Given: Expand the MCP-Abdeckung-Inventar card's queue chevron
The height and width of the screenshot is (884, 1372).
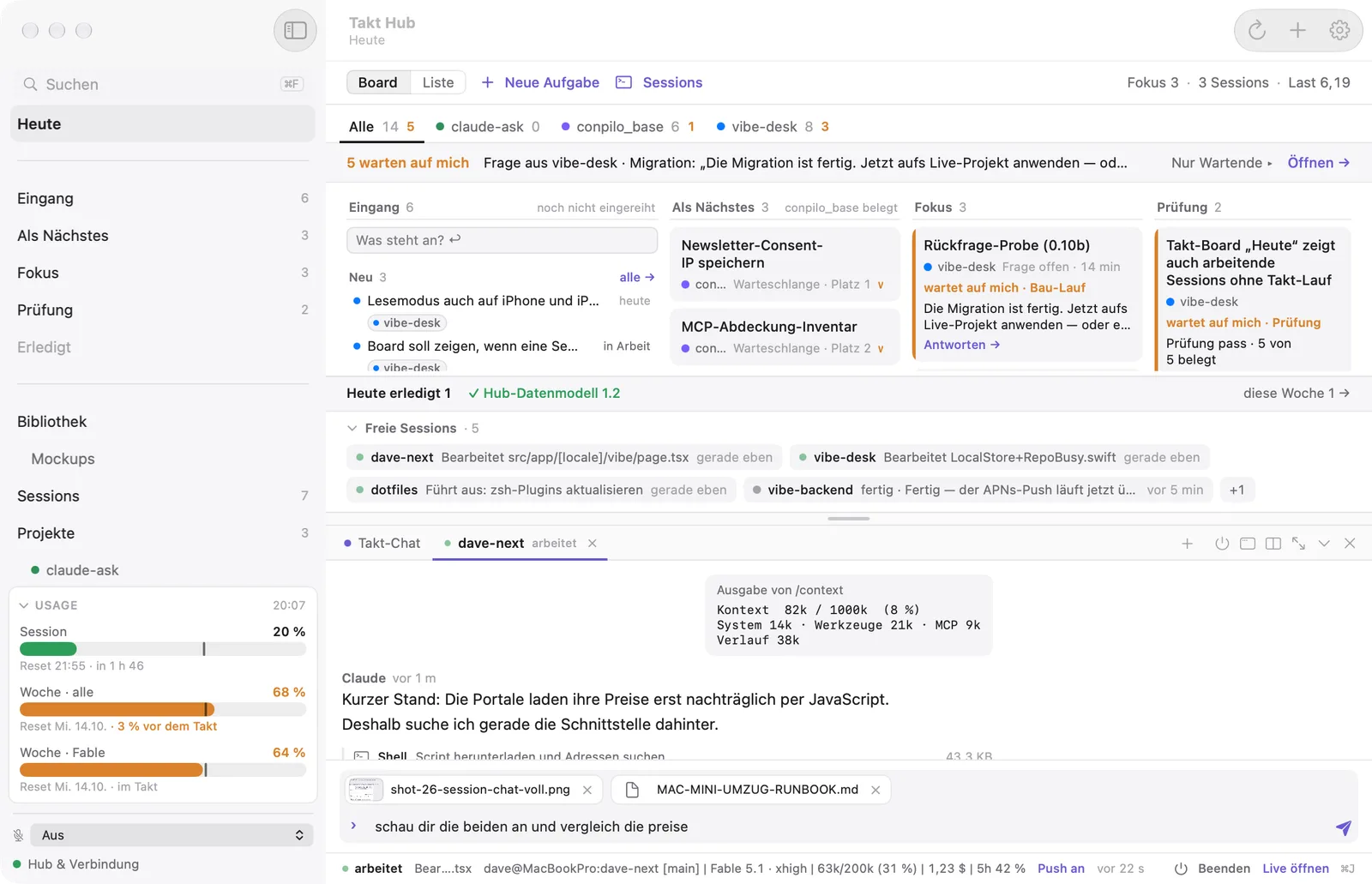Looking at the screenshot, I should tap(881, 349).
